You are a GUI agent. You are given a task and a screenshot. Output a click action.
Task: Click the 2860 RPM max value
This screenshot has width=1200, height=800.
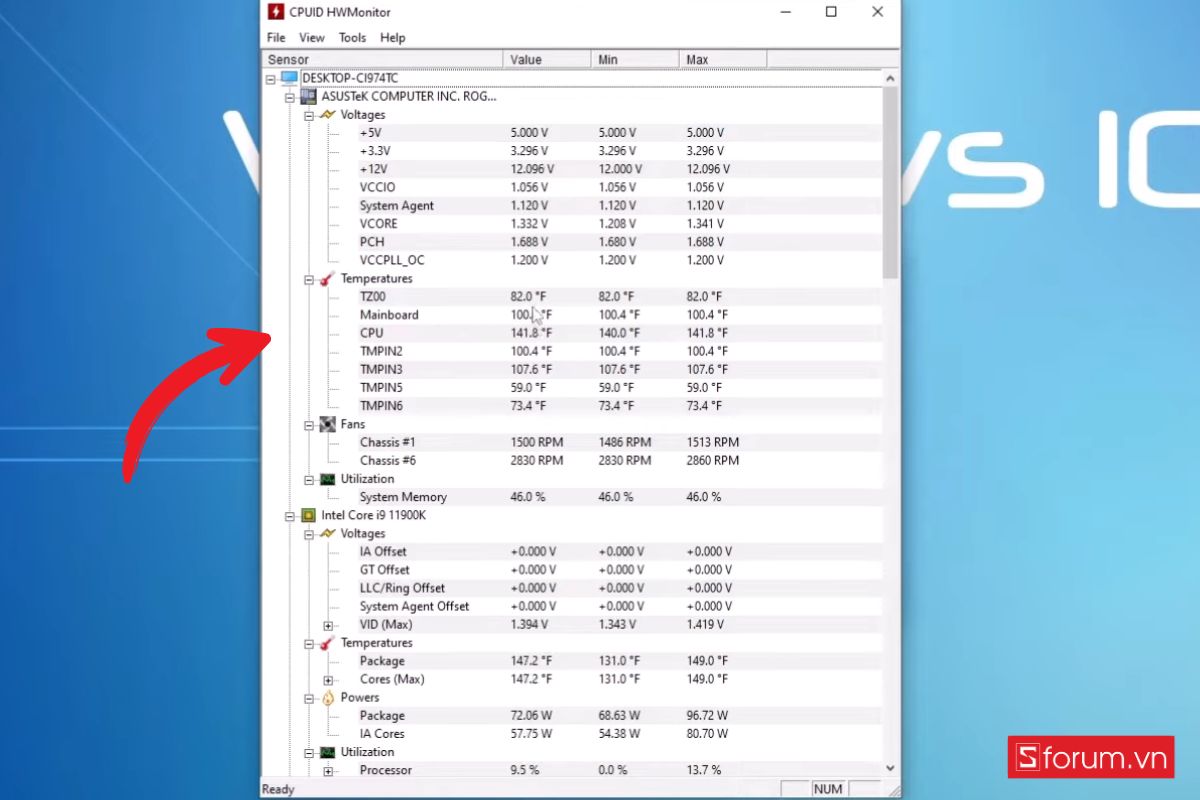713,461
